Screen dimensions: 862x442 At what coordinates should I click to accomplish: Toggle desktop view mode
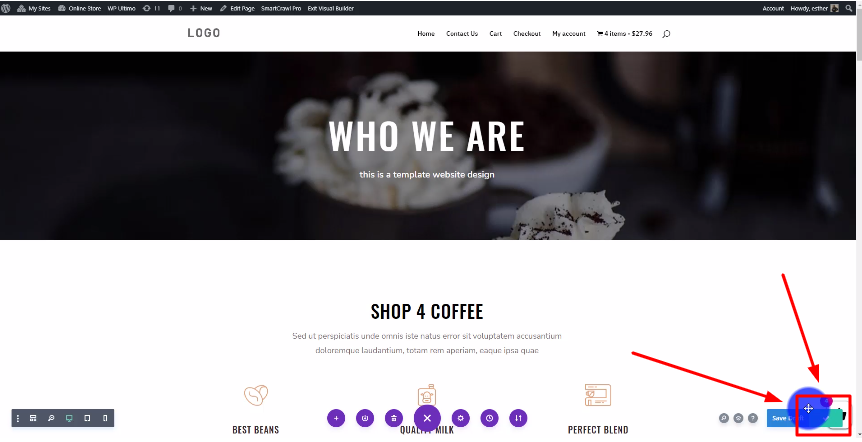(69, 418)
